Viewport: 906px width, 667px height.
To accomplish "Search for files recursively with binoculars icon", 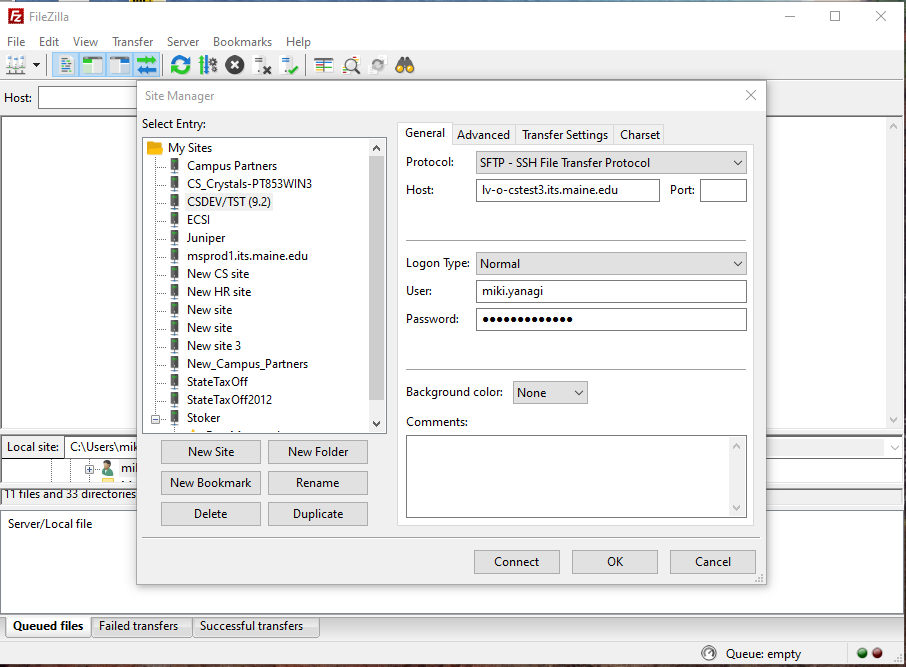I will [404, 65].
